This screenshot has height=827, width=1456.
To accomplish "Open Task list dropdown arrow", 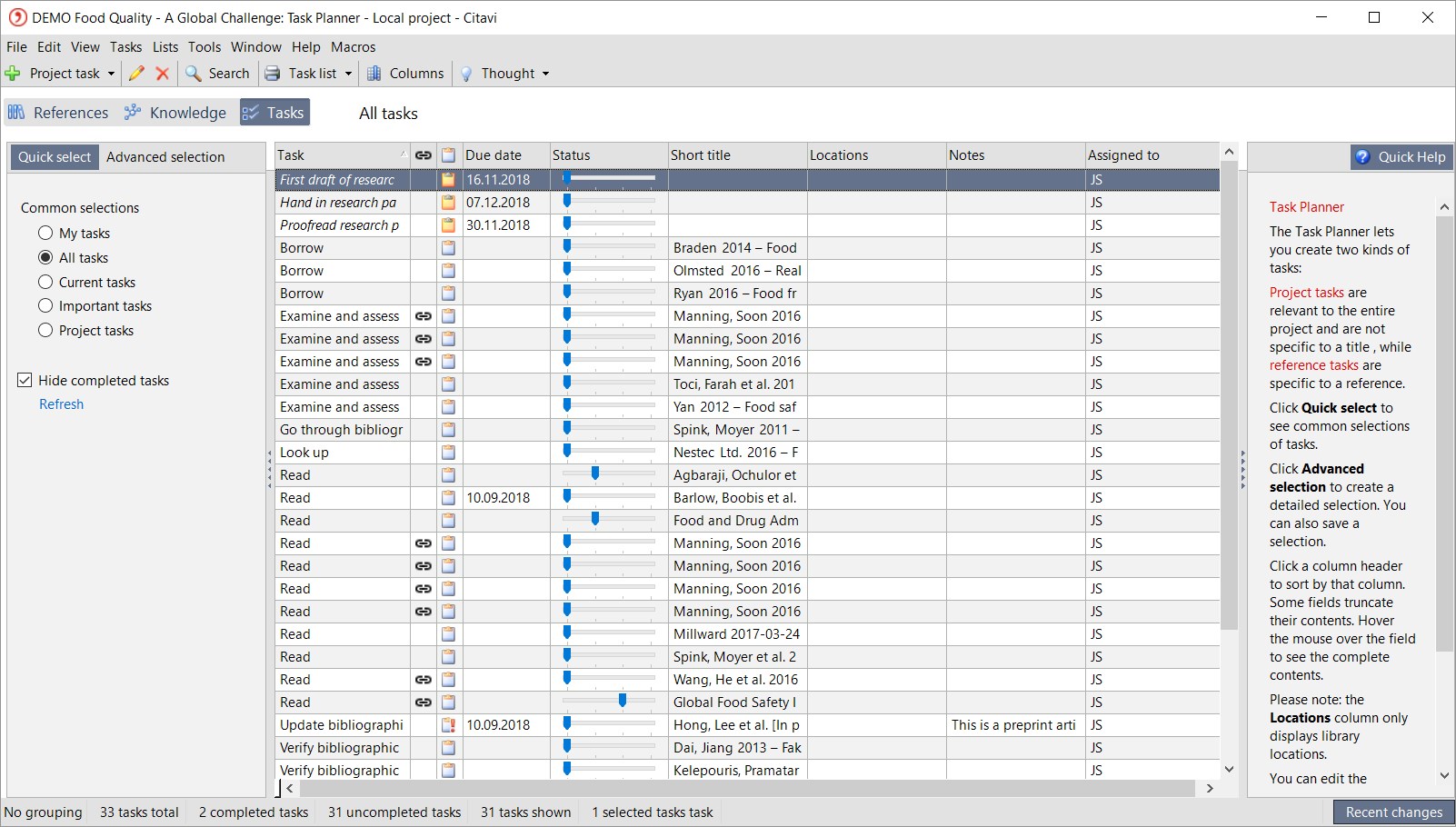I will 348,74.
